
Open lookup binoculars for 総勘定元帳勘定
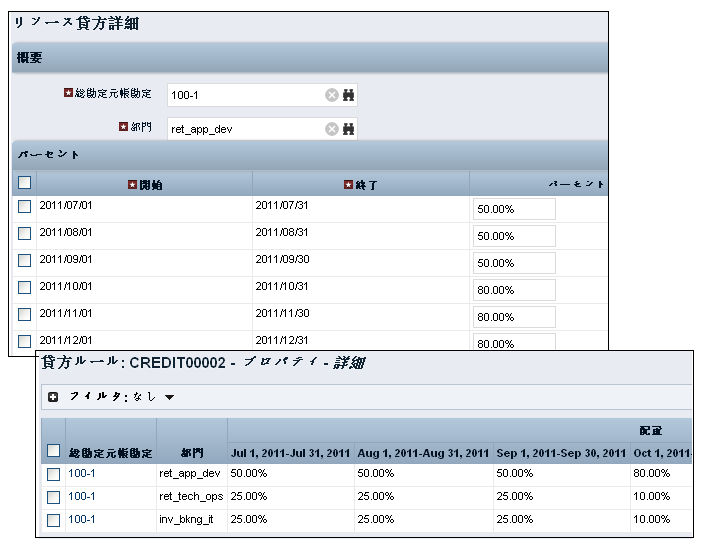(348, 95)
